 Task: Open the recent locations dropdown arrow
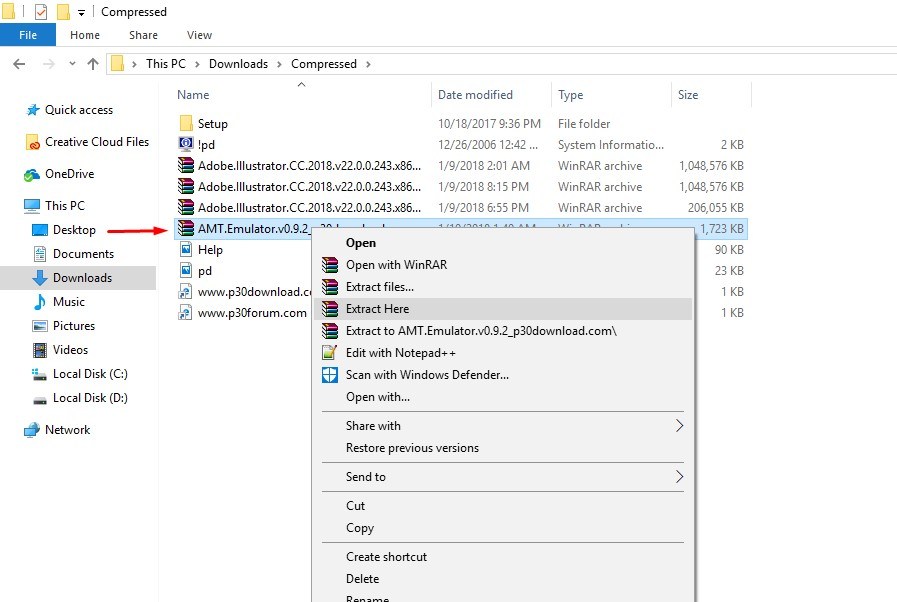coord(72,64)
